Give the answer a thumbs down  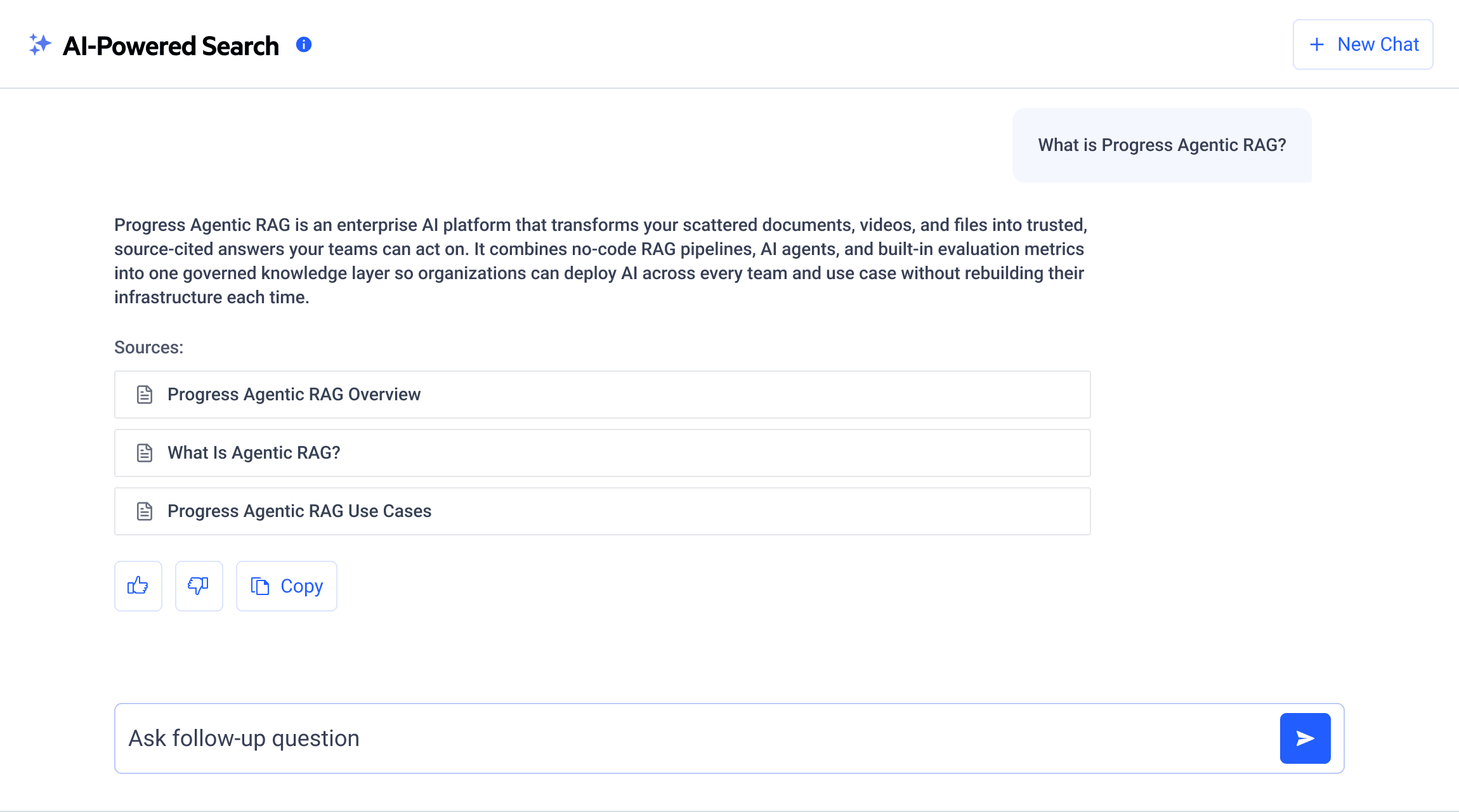[199, 586]
